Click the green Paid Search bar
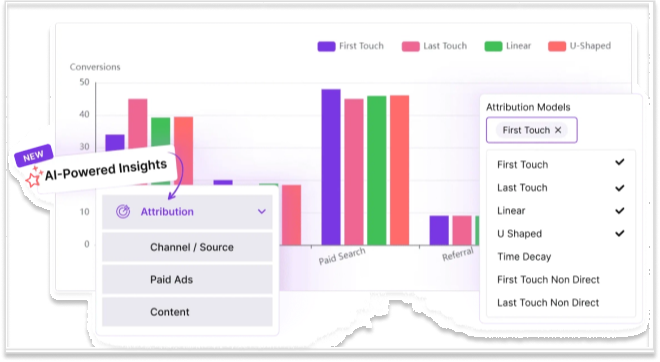660x362 pixels. click(376, 170)
